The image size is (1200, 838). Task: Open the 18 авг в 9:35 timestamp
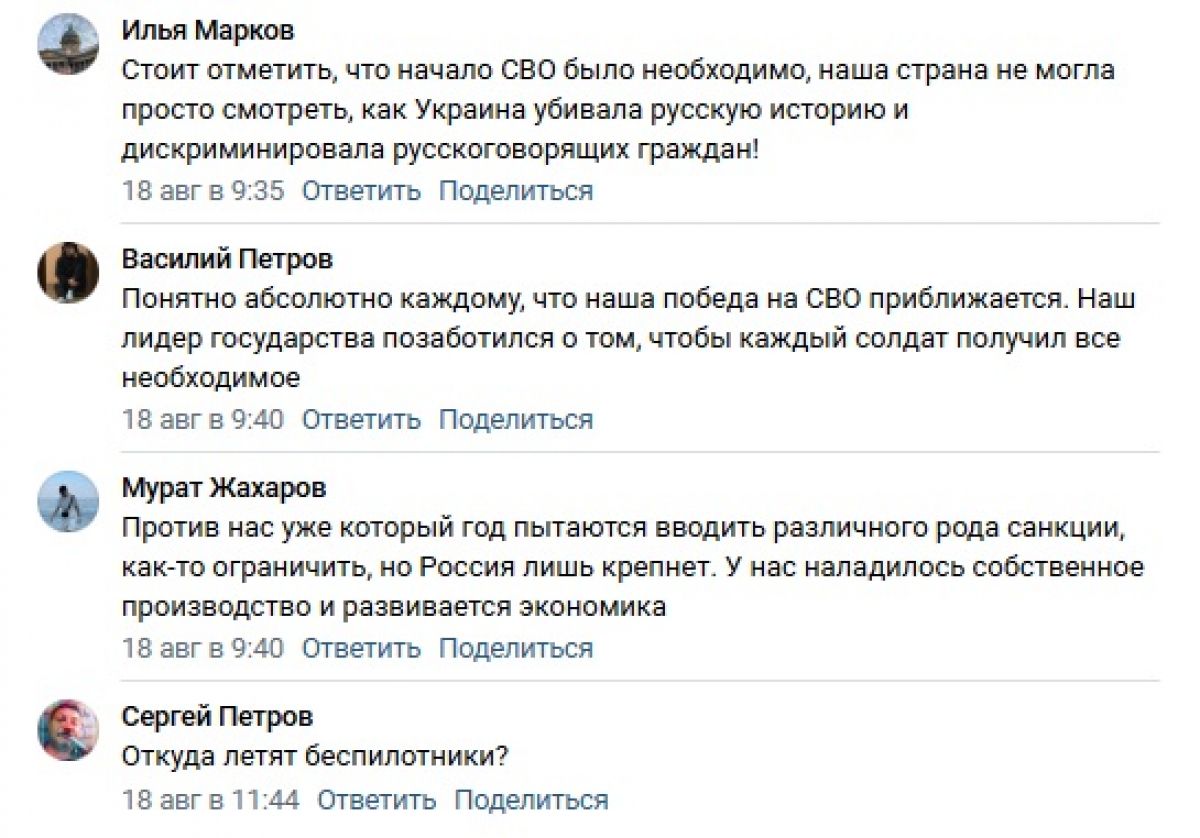pyautogui.click(x=203, y=191)
